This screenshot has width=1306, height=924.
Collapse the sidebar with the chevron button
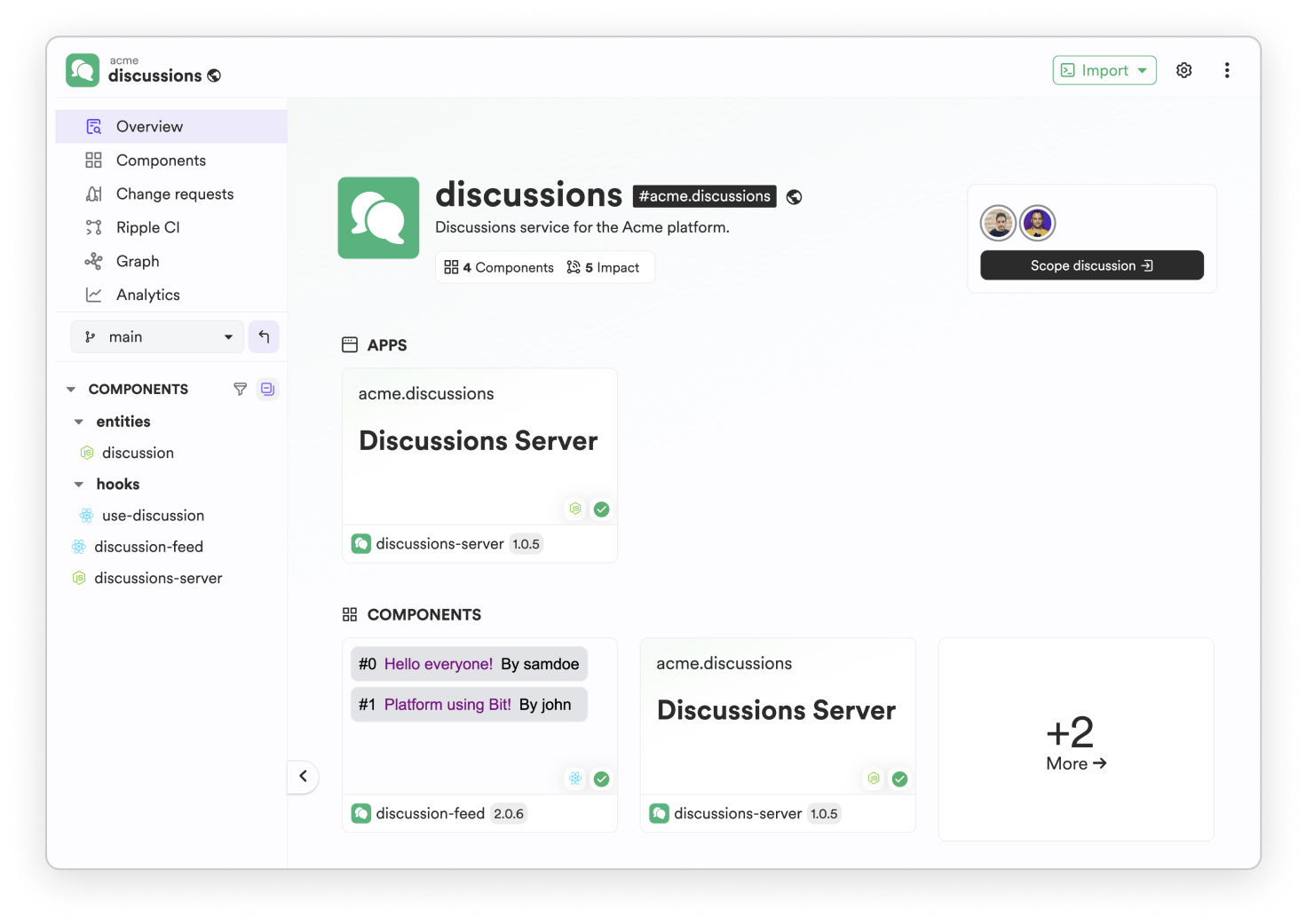click(x=303, y=776)
